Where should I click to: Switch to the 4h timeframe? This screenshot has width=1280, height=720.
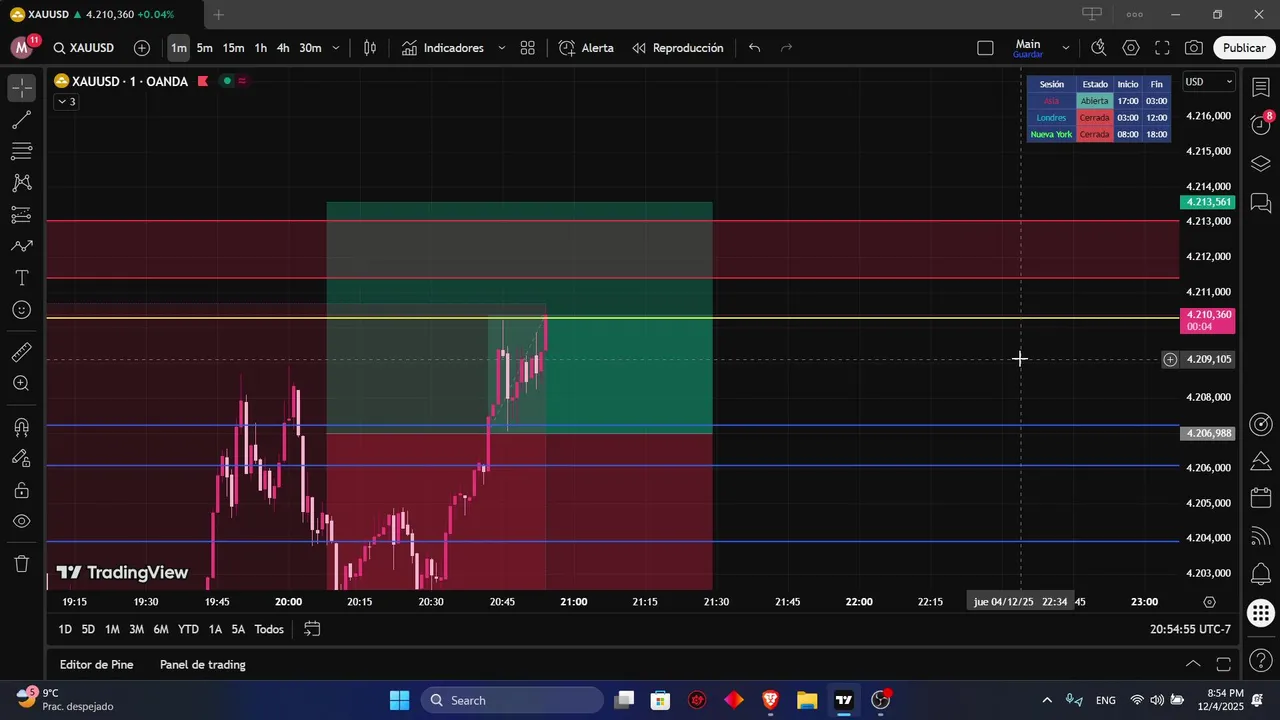283,48
